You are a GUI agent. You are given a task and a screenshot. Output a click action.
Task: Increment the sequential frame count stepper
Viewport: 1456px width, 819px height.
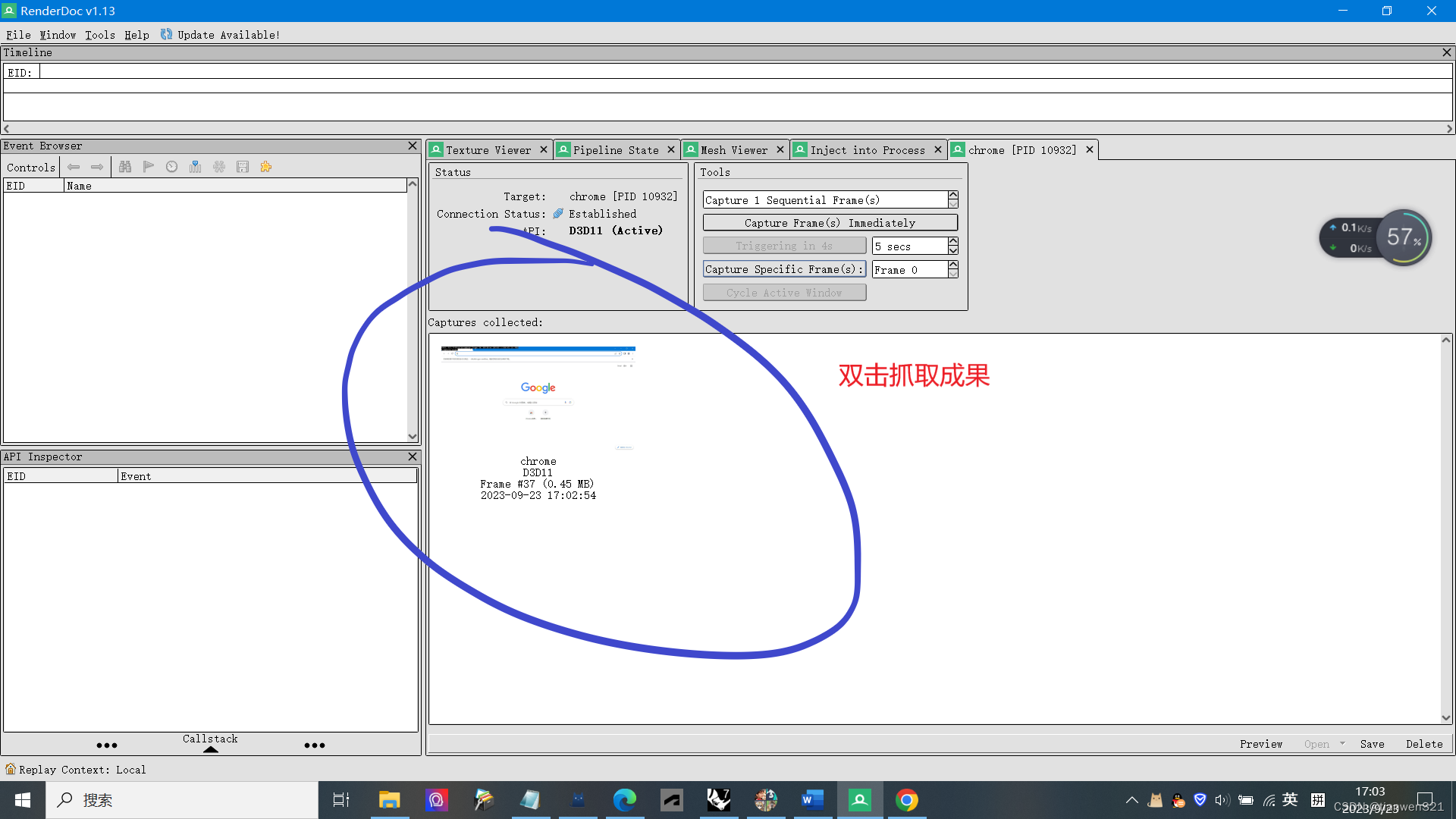[953, 196]
